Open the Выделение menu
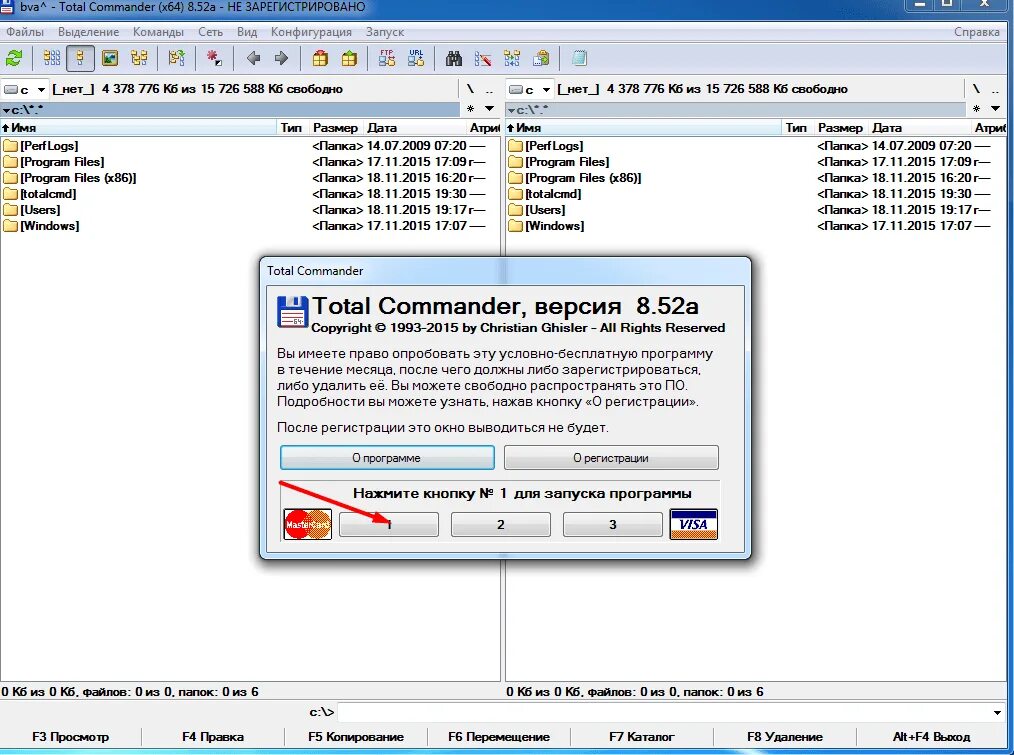 [x=89, y=32]
